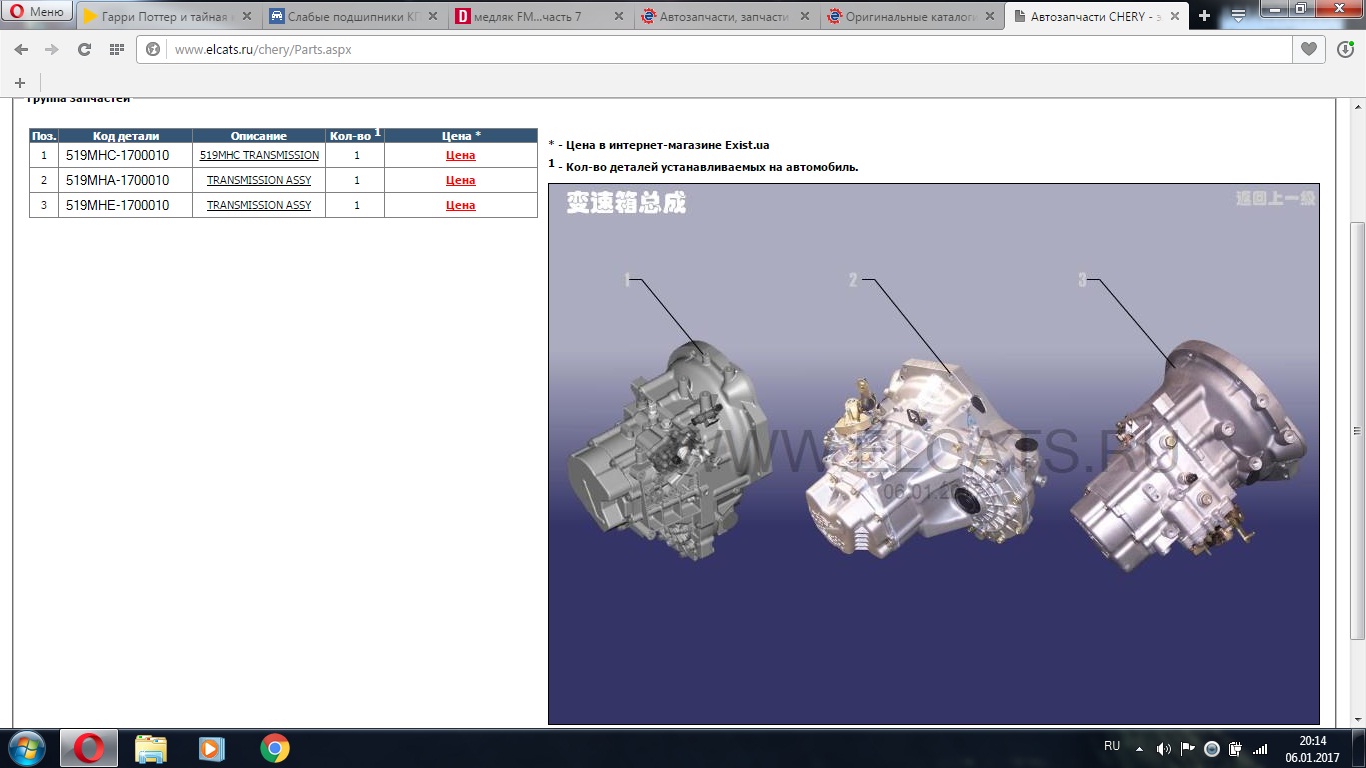Select the part code 519MHE-1700010
The width and height of the screenshot is (1366, 768).
[117, 205]
